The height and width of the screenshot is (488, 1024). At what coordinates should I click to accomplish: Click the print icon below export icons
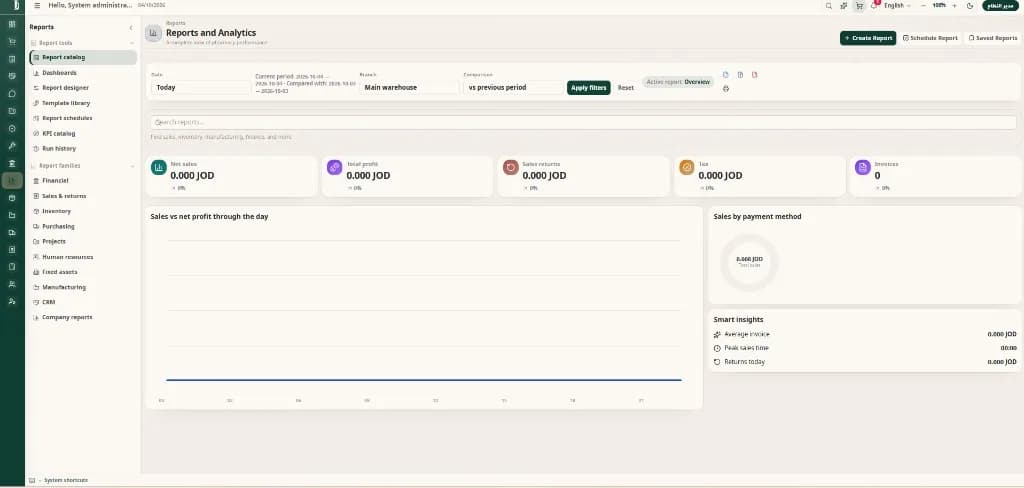[x=726, y=88]
